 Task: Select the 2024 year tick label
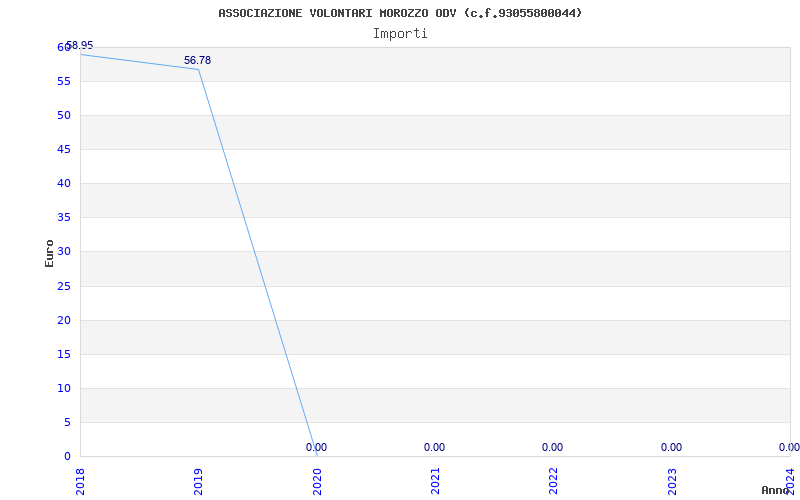point(790,482)
